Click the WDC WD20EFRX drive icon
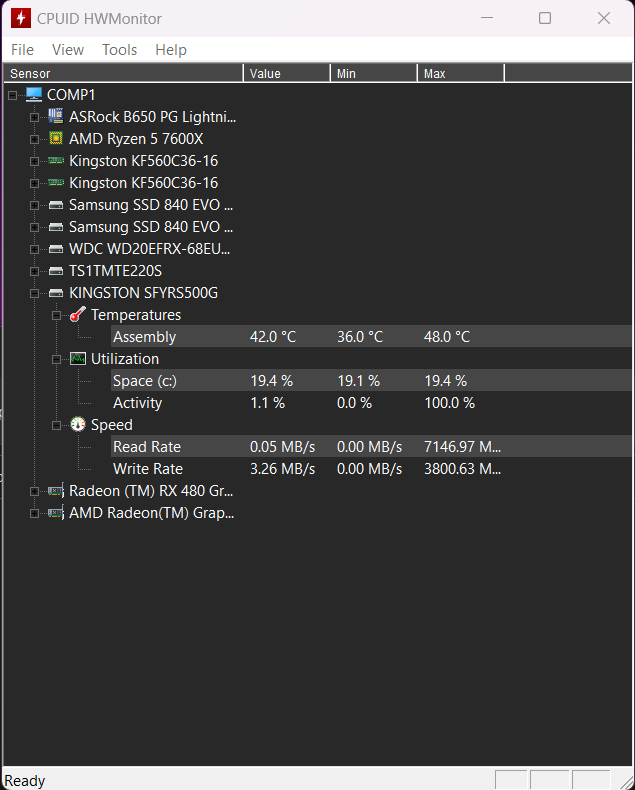Image resolution: width=635 pixels, height=790 pixels. point(56,249)
